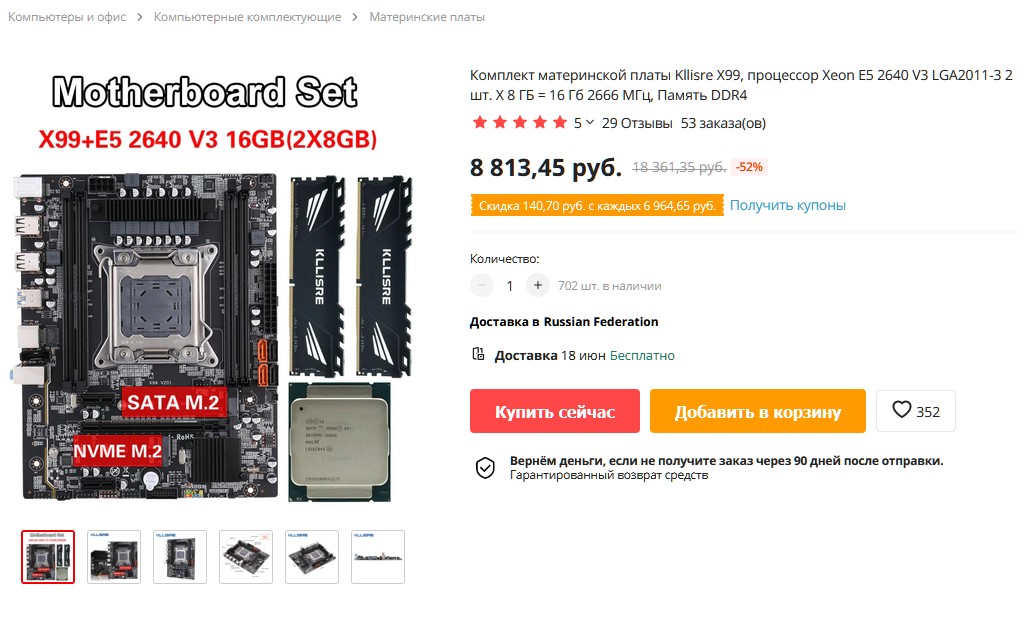Select the fourth angled motherboard thumbnail
Viewport: 1034px width, 624px height.
click(246, 557)
